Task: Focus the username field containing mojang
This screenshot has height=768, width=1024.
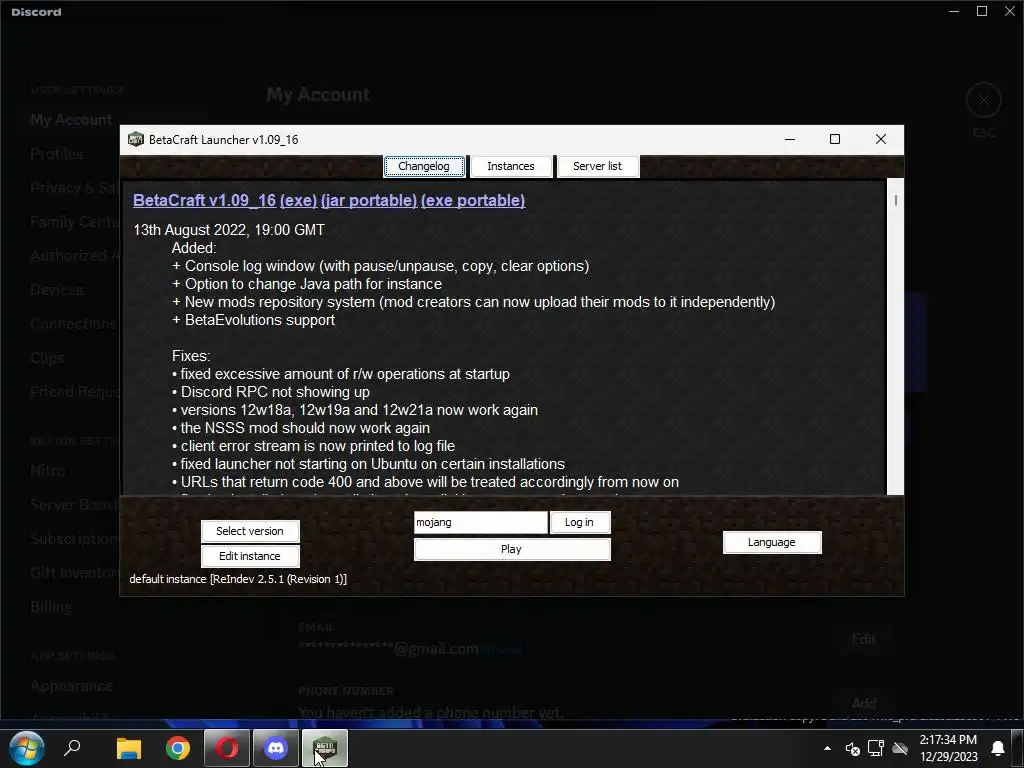Action: 481,522
